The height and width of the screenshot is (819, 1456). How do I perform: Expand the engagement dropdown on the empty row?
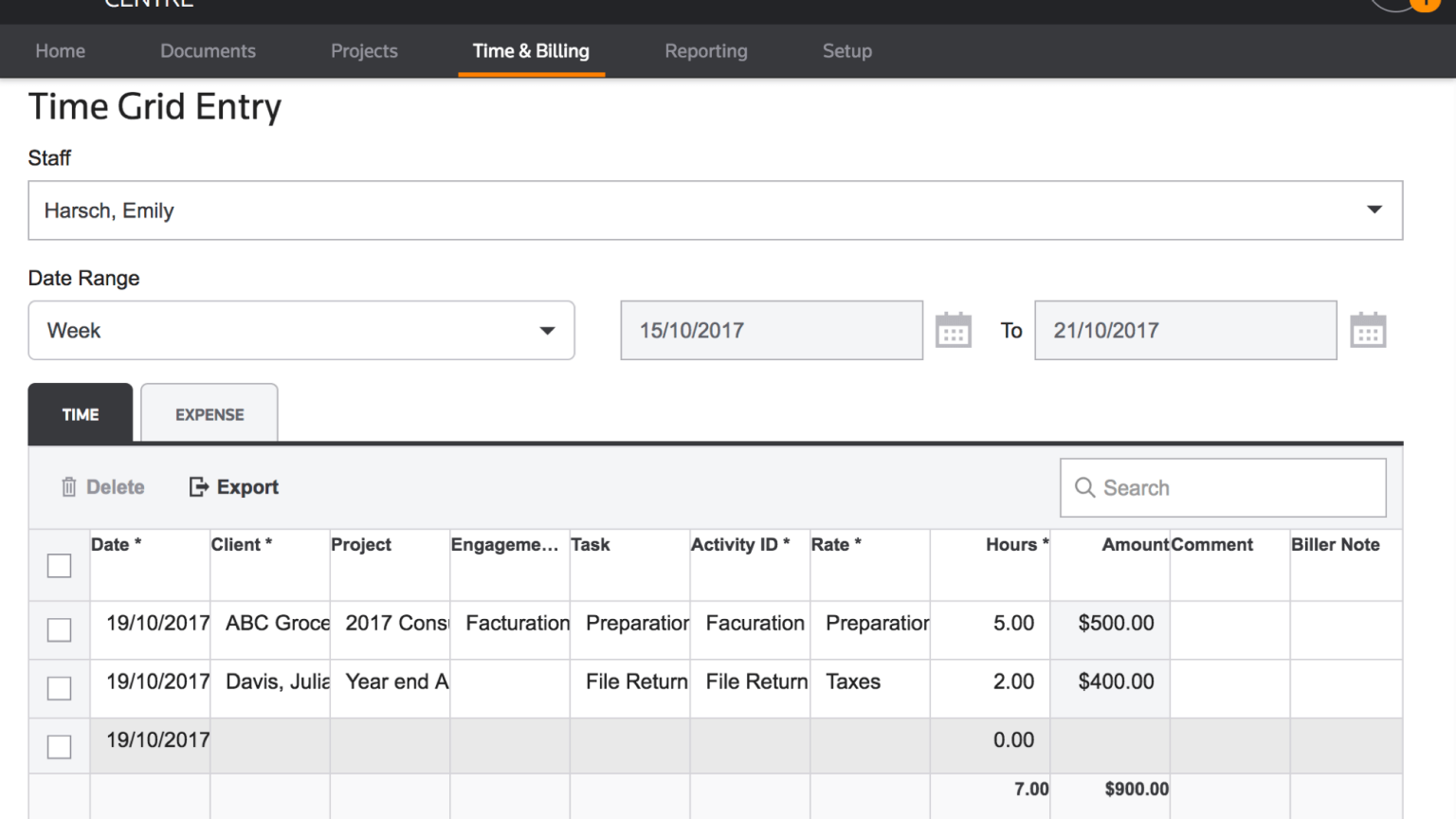509,746
